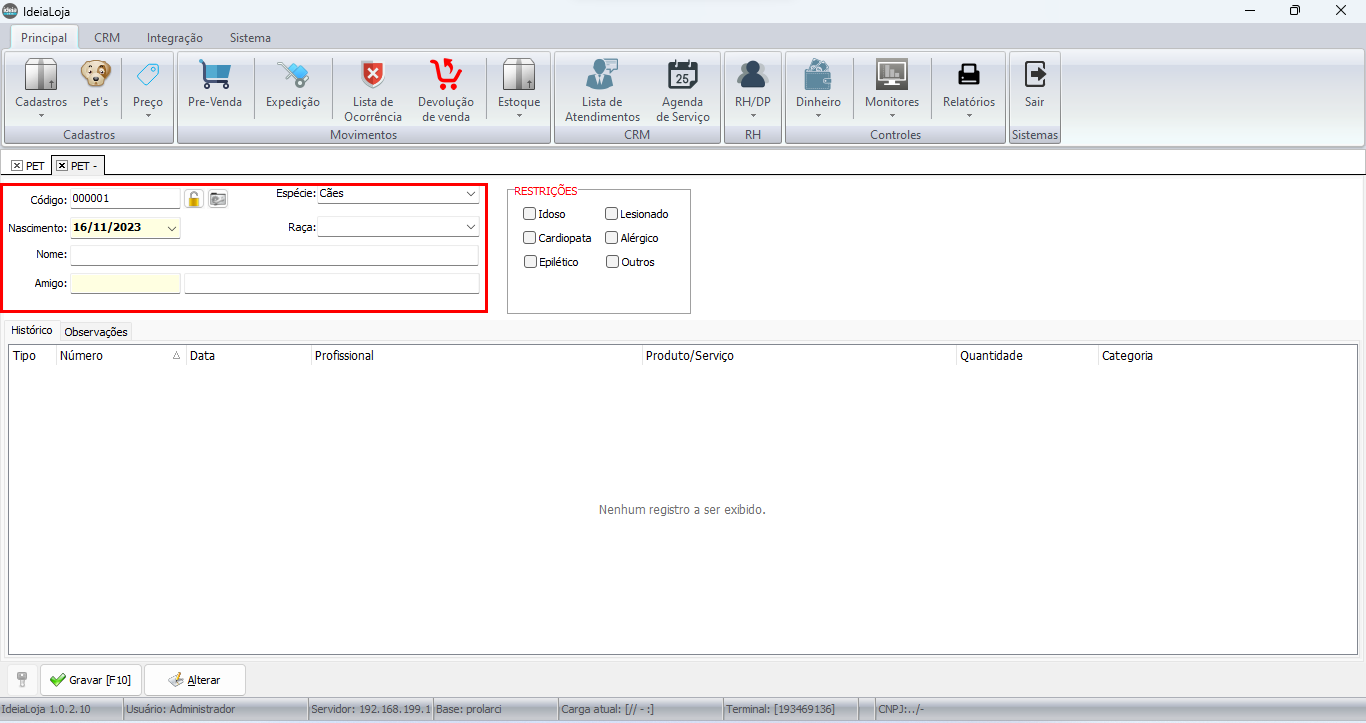Open the Raça combo box
This screenshot has width=1366, height=723.
coord(470,227)
